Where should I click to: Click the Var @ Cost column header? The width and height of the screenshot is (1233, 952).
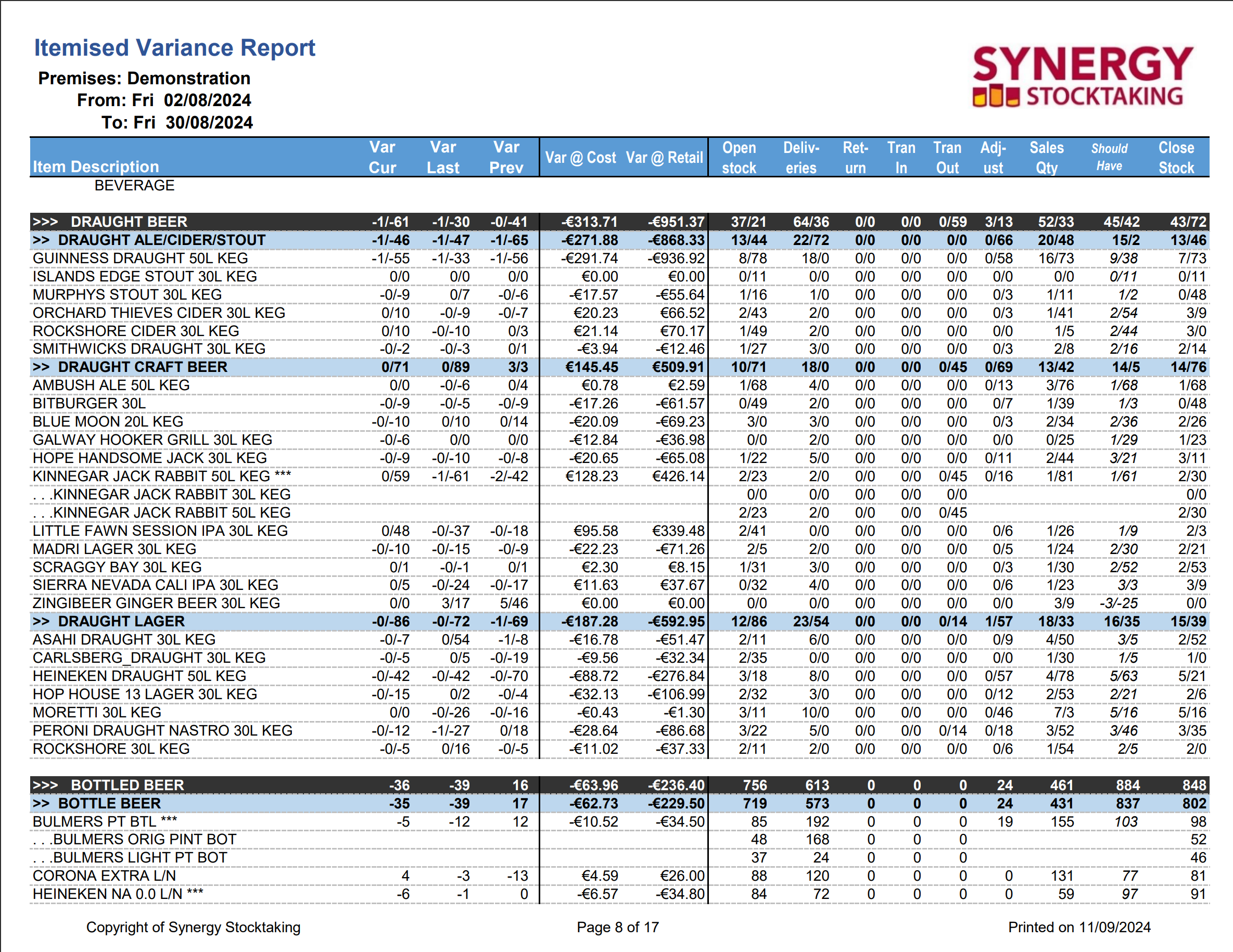click(581, 158)
